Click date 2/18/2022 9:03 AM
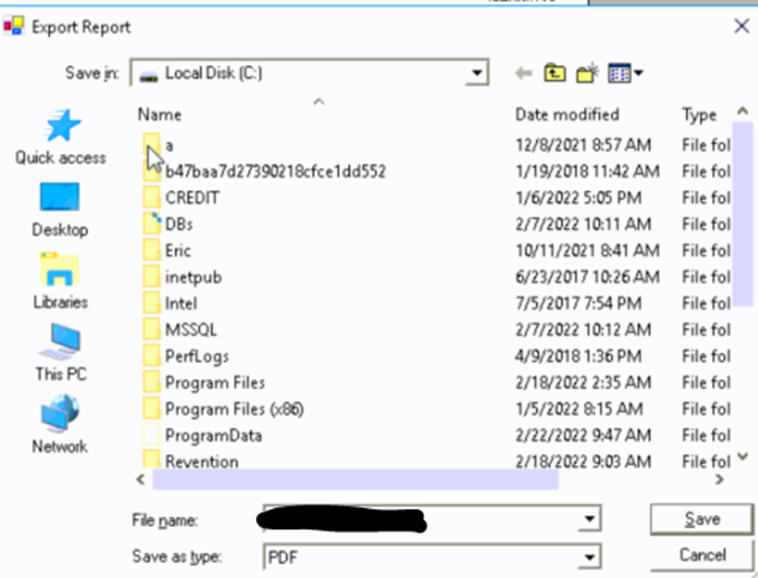 583,462
